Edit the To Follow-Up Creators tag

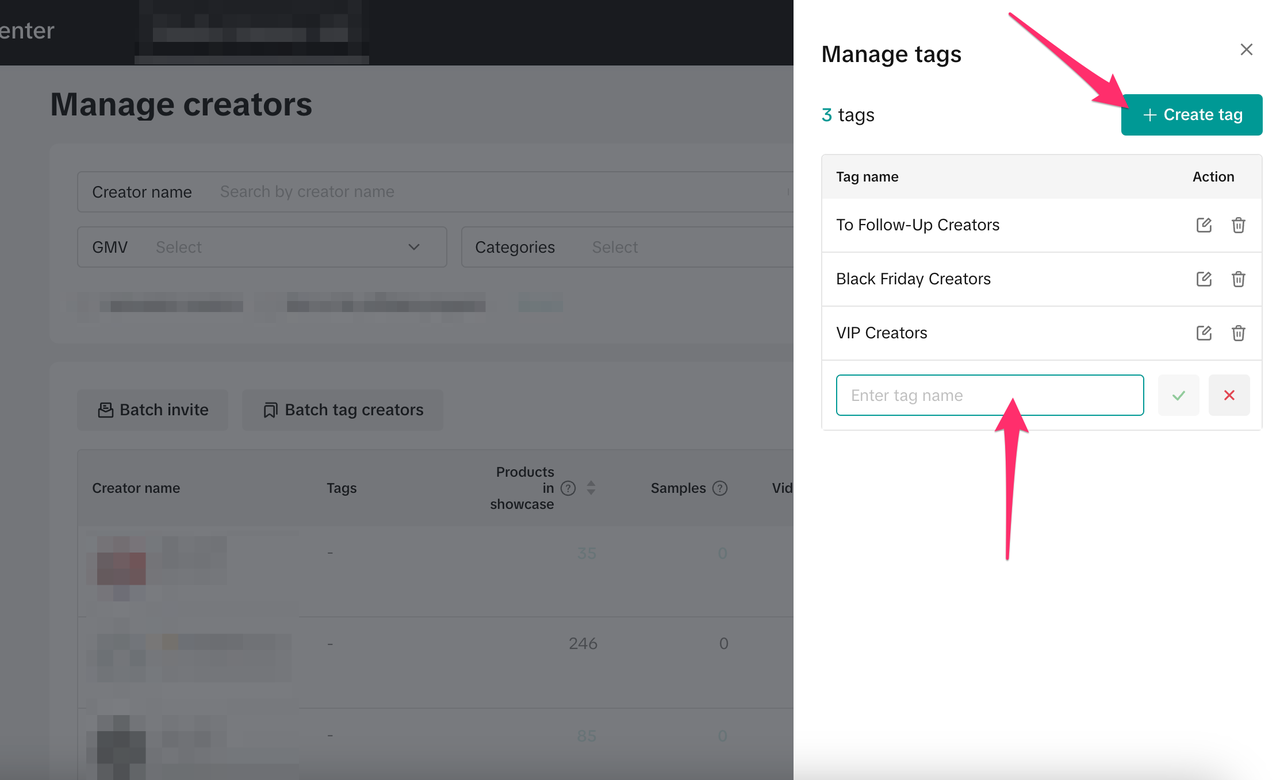[1204, 225]
